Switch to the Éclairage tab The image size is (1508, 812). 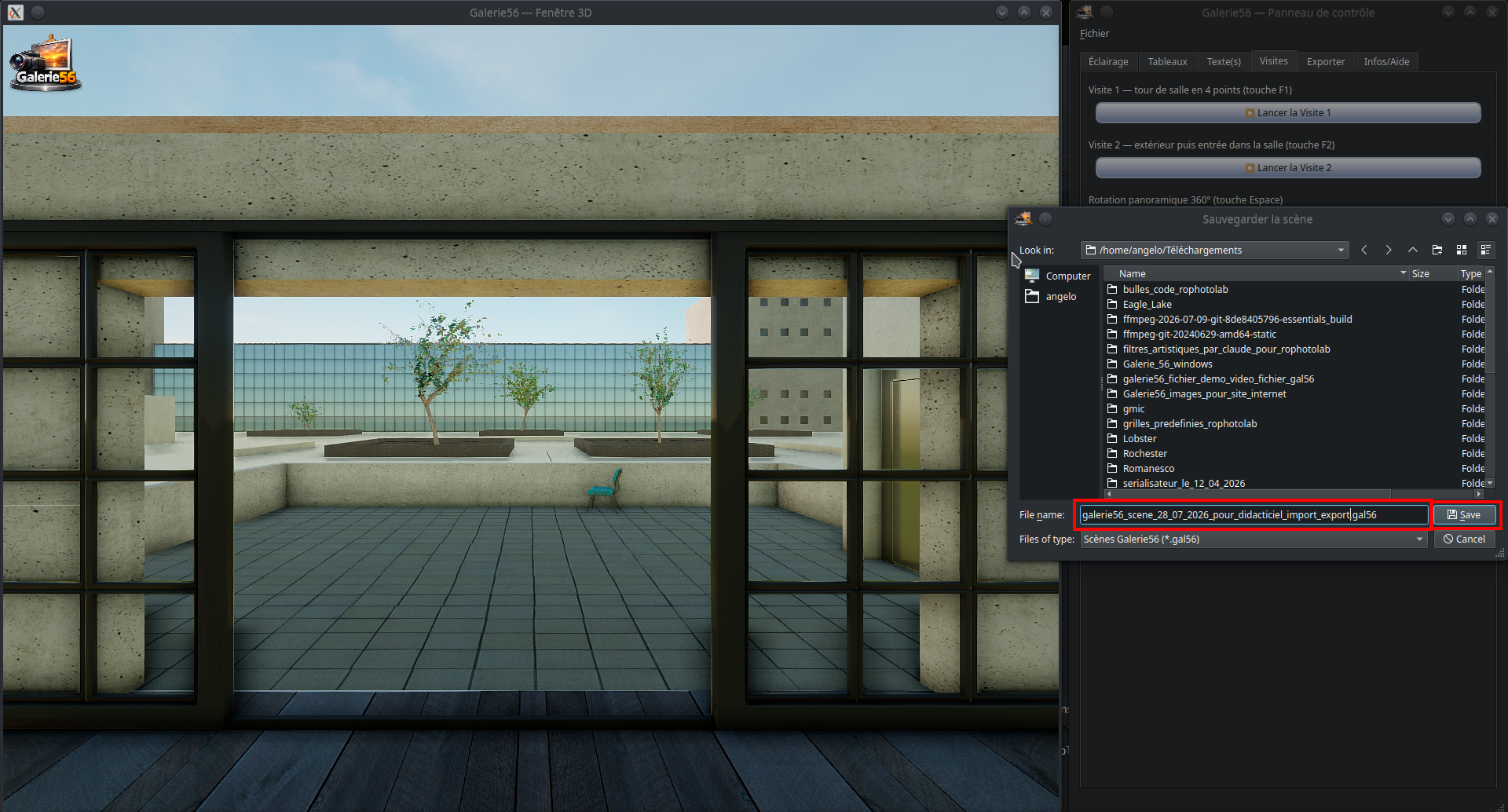coord(1108,61)
